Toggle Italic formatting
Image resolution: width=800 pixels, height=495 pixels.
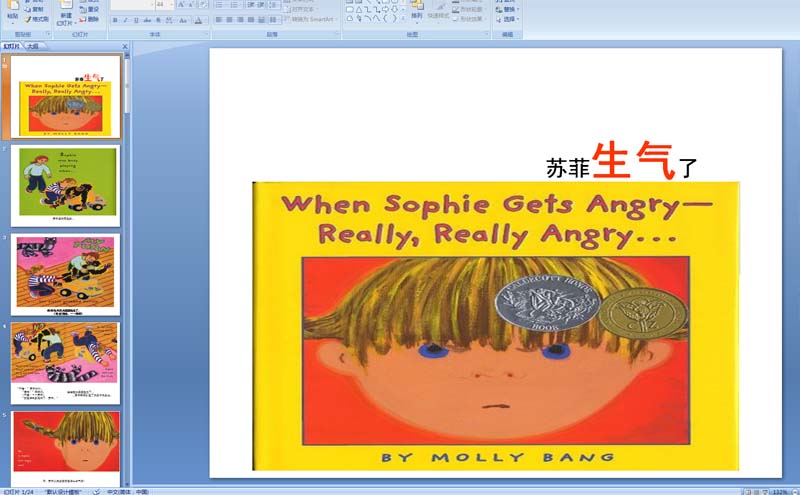[126, 20]
